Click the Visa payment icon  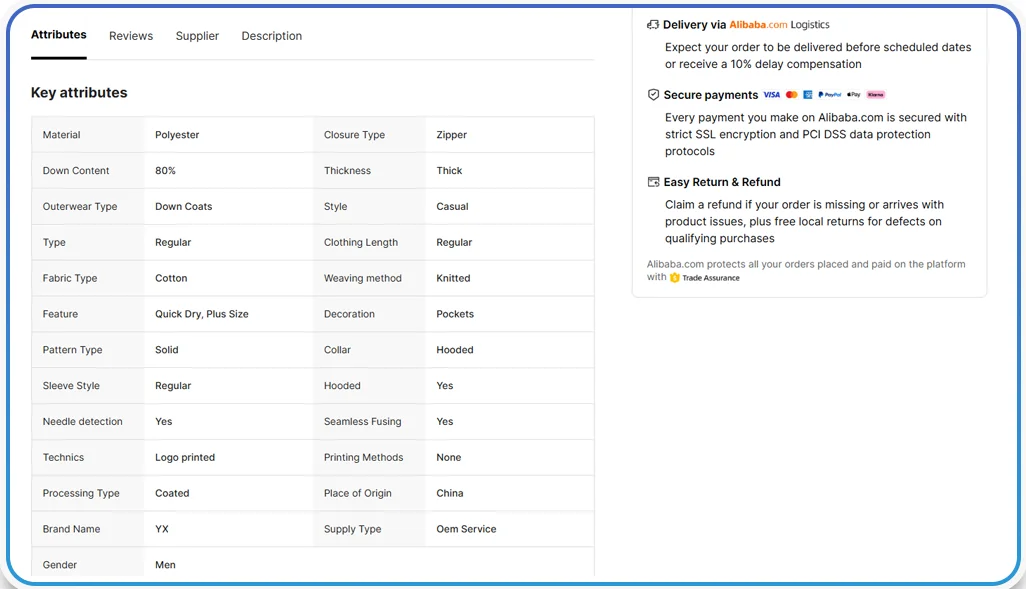tap(771, 95)
